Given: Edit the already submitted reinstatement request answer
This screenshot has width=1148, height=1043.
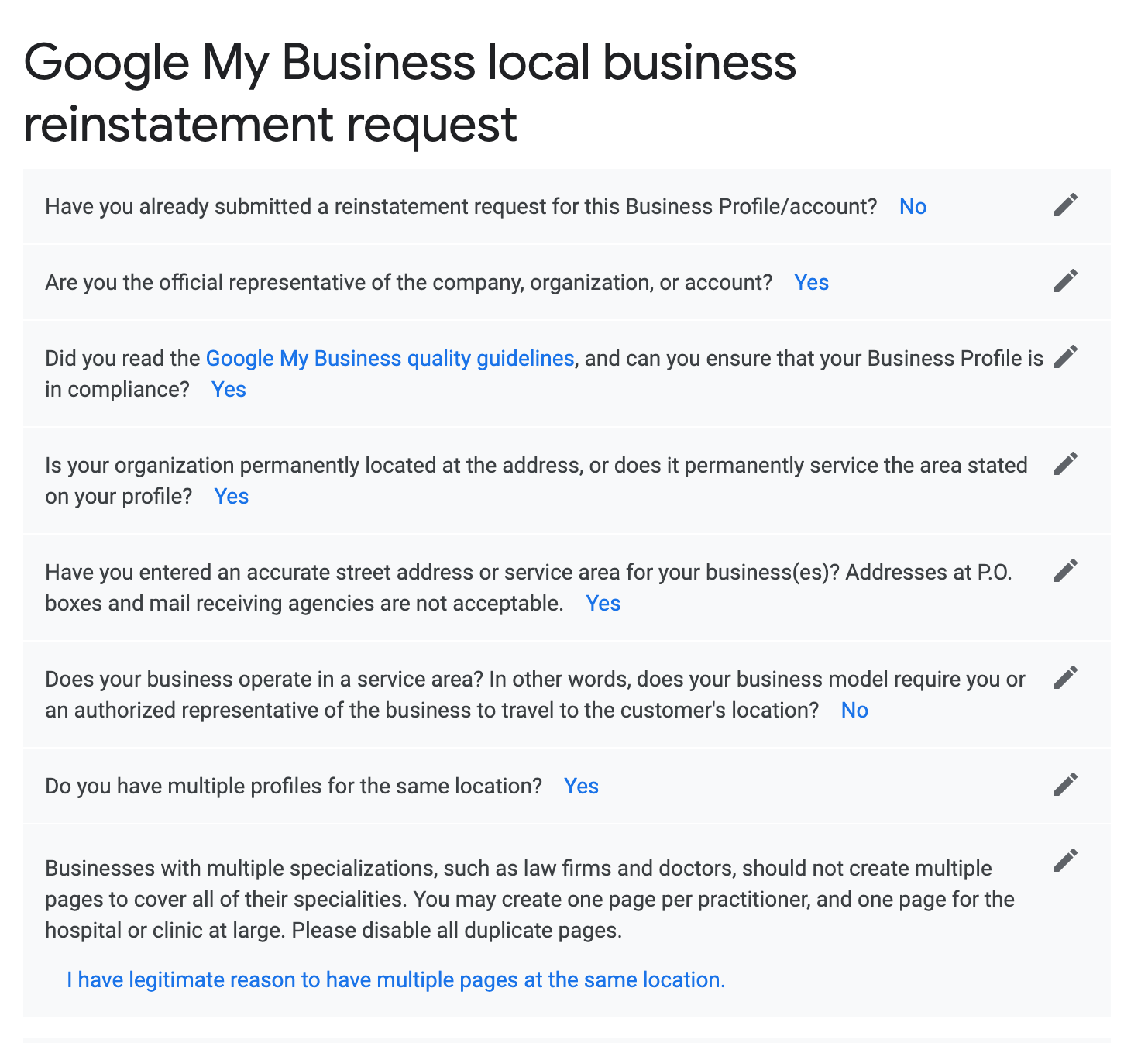Looking at the screenshot, I should point(1066,205).
